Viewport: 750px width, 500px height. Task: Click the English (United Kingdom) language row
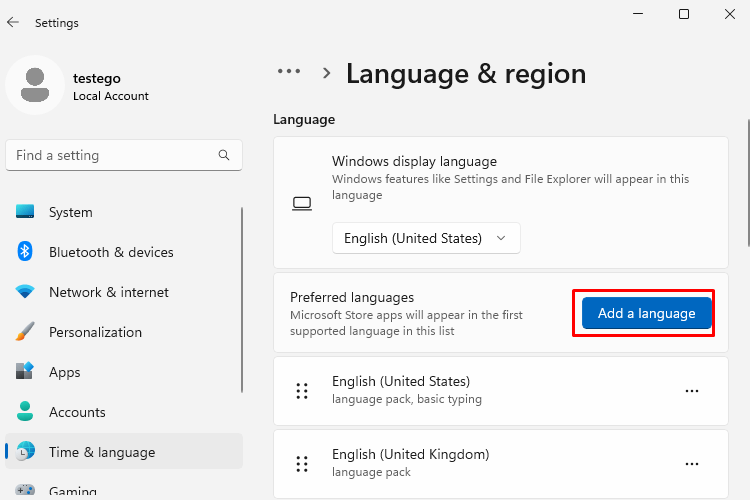click(x=501, y=464)
